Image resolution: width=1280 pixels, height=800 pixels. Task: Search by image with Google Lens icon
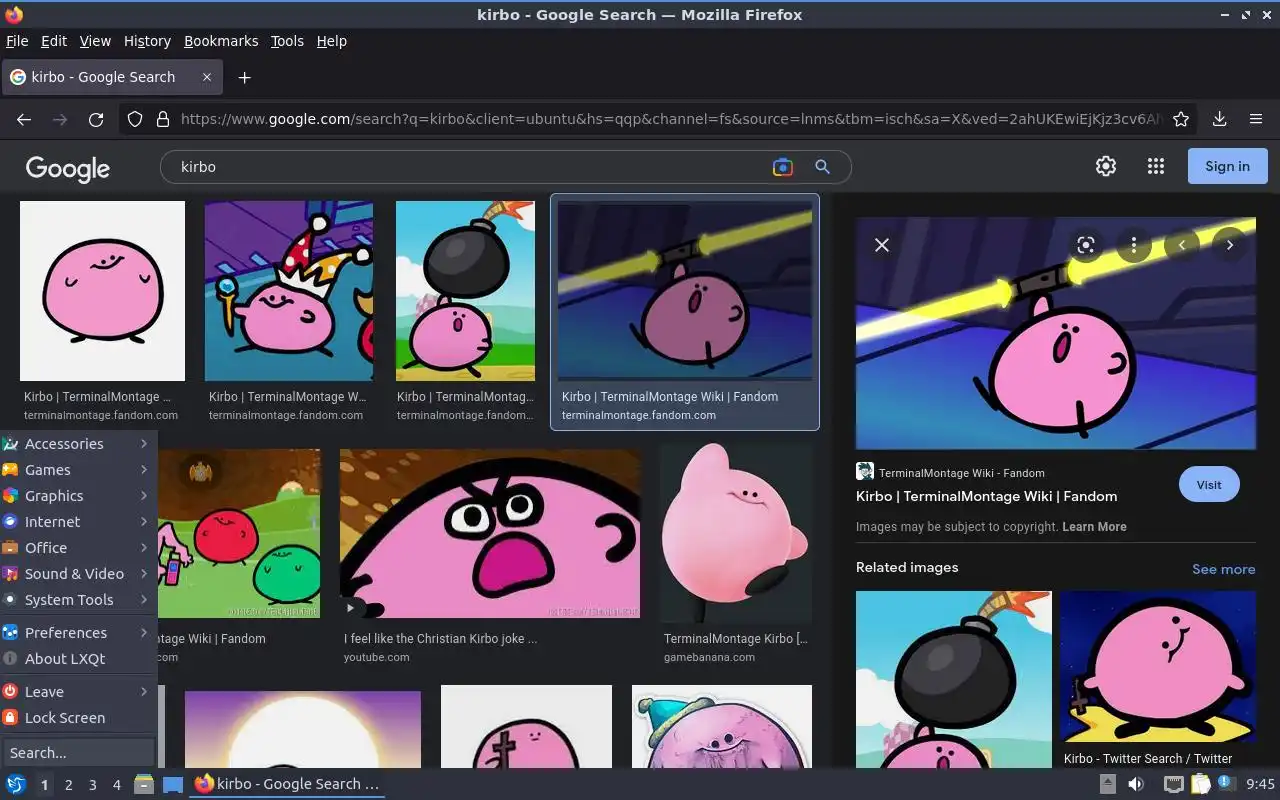tap(783, 167)
